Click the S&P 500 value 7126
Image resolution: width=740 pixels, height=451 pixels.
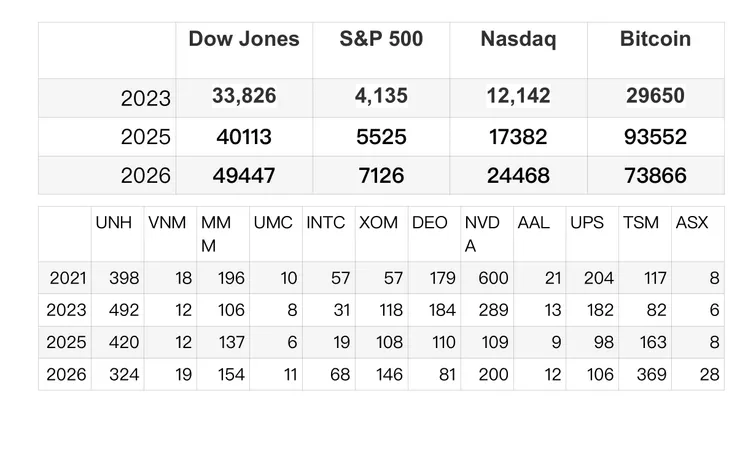381,176
